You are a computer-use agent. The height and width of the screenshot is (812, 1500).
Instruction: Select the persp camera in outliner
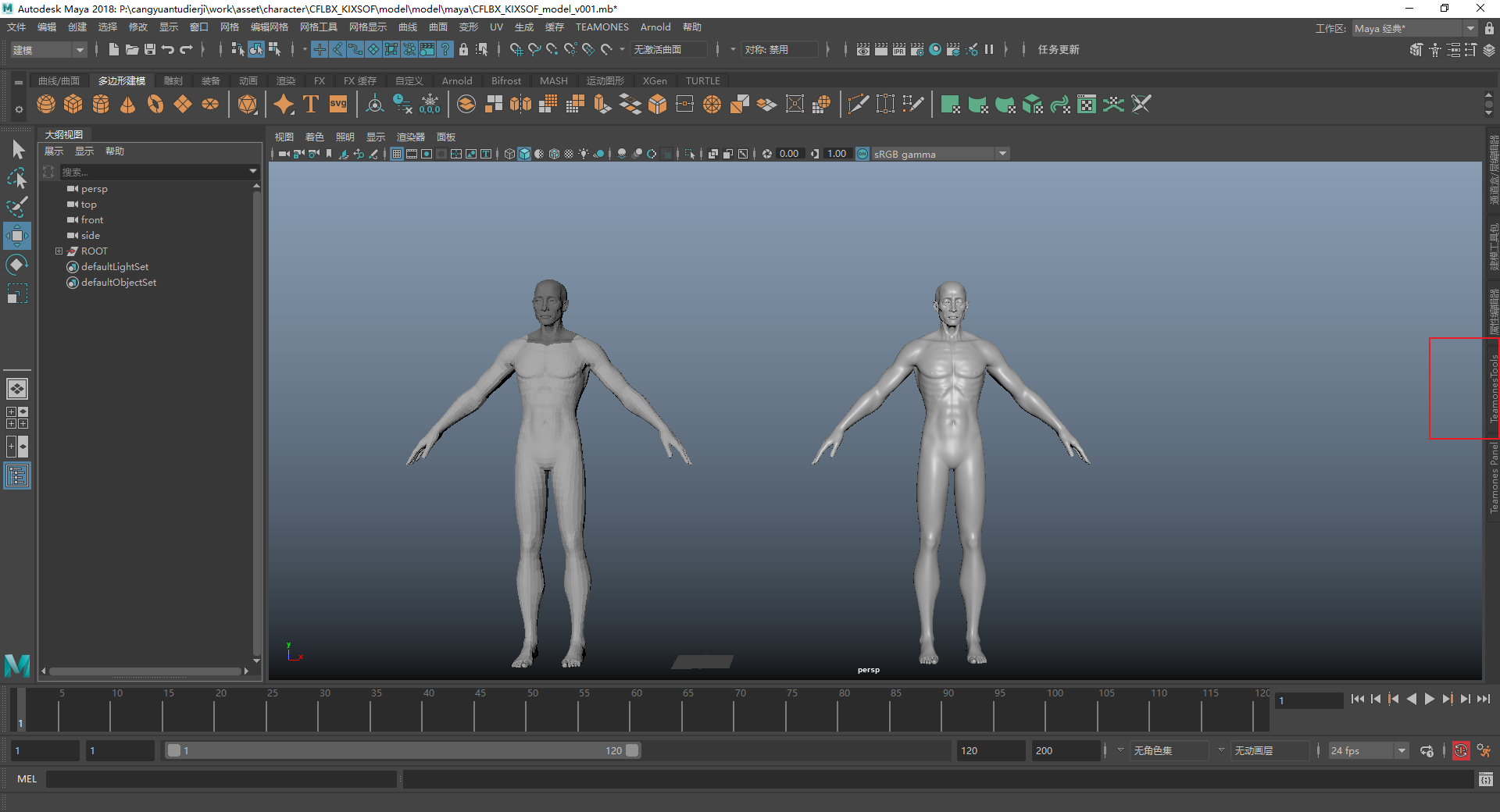click(x=94, y=189)
